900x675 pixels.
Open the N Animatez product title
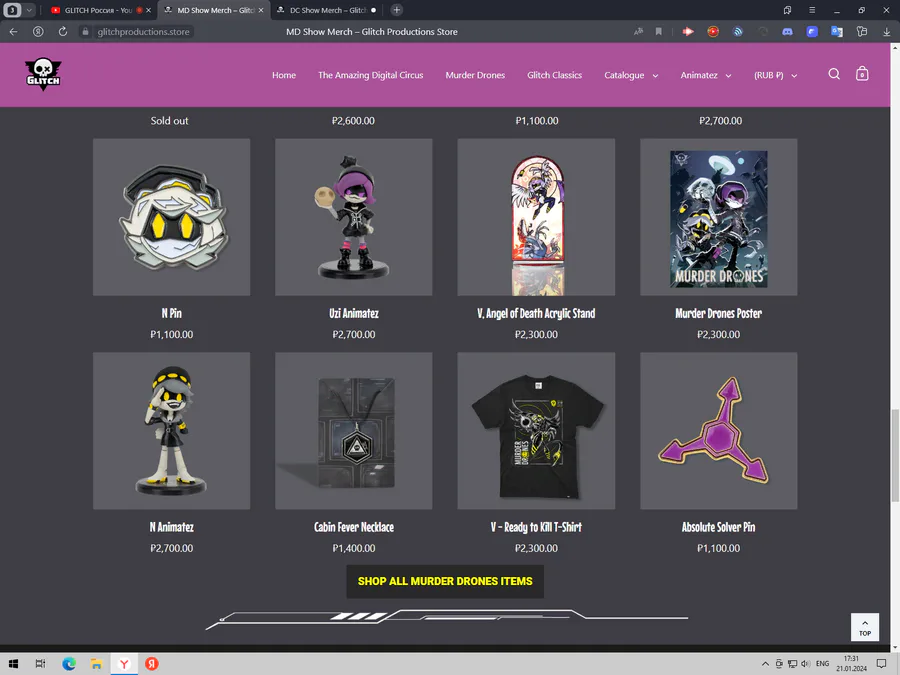point(172,527)
